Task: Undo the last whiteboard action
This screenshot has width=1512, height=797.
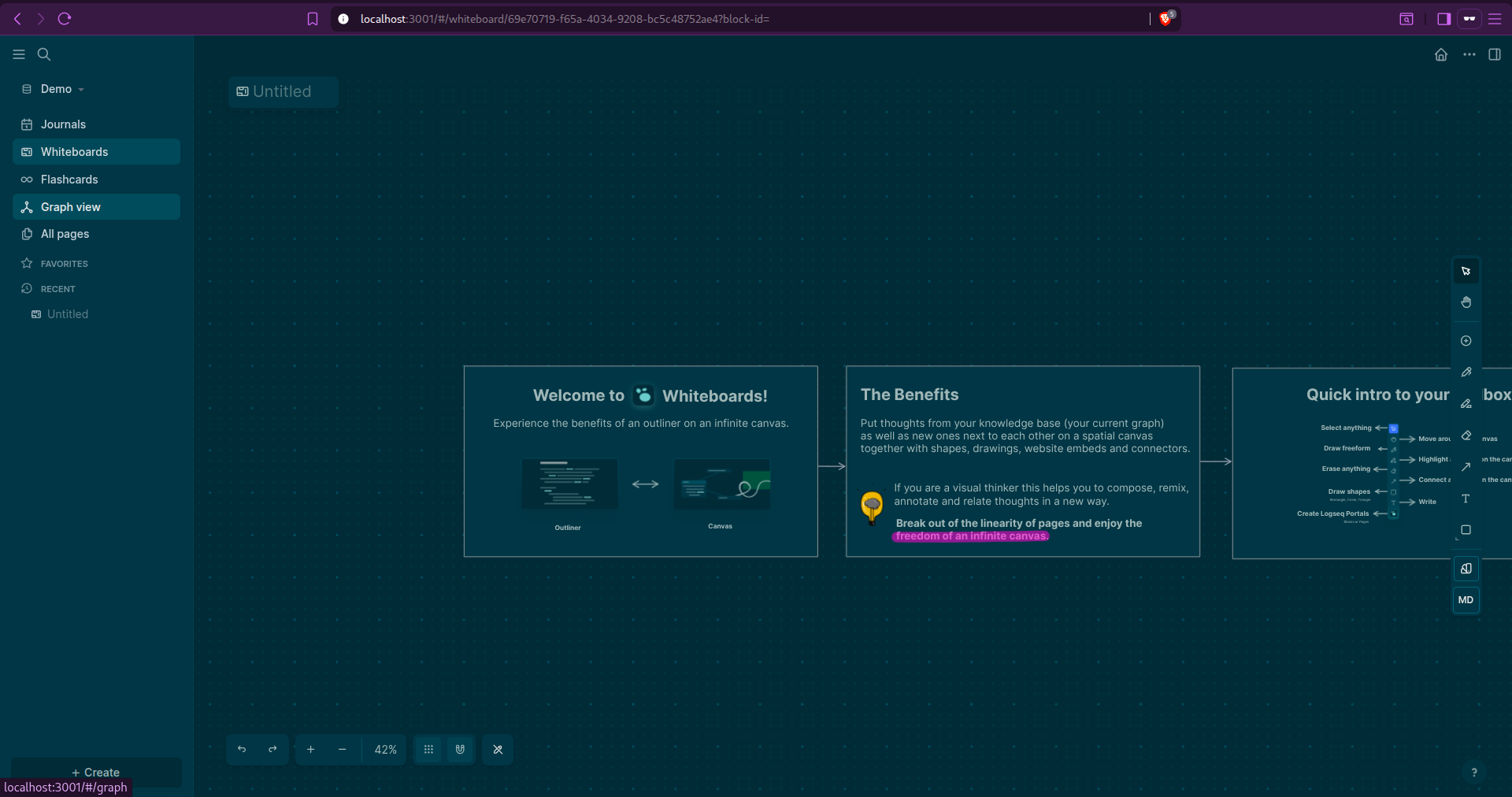Action: tap(242, 750)
